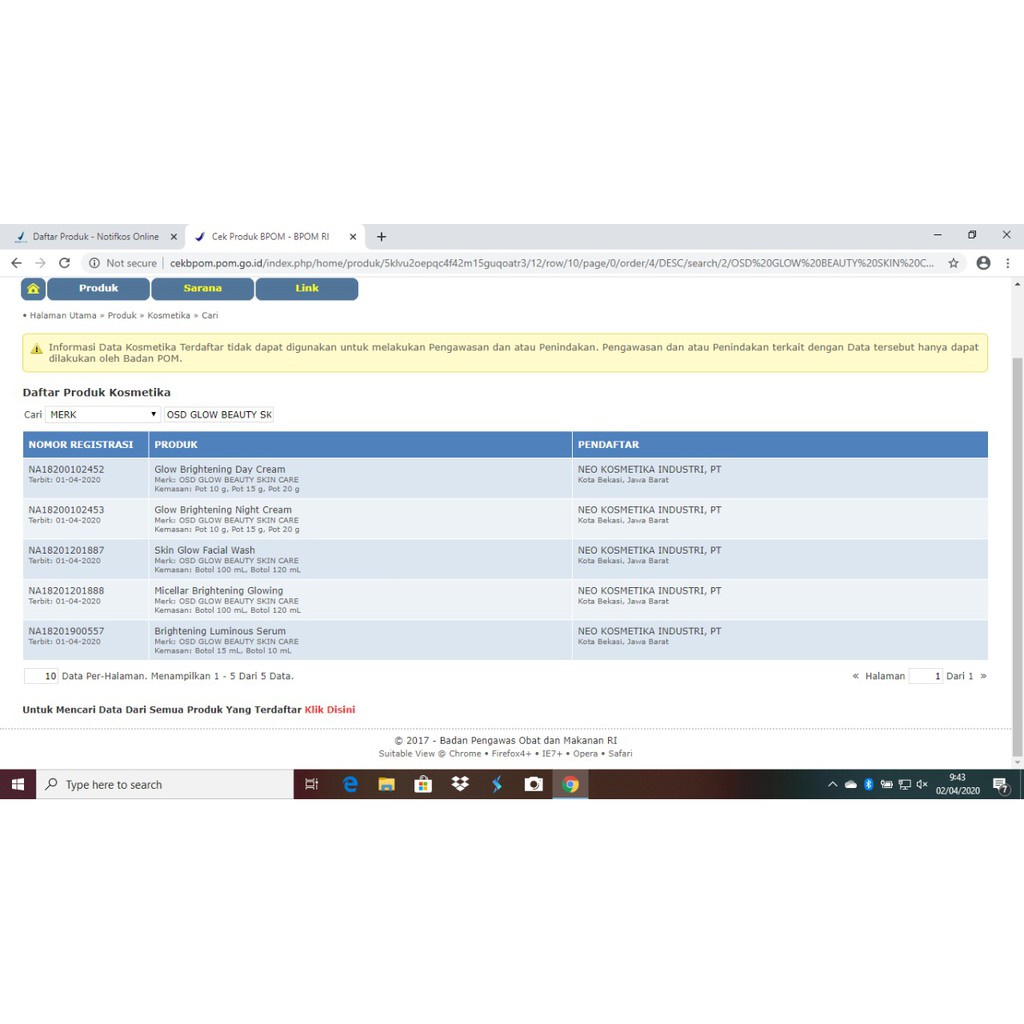Open the network tray icon

pos(904,784)
